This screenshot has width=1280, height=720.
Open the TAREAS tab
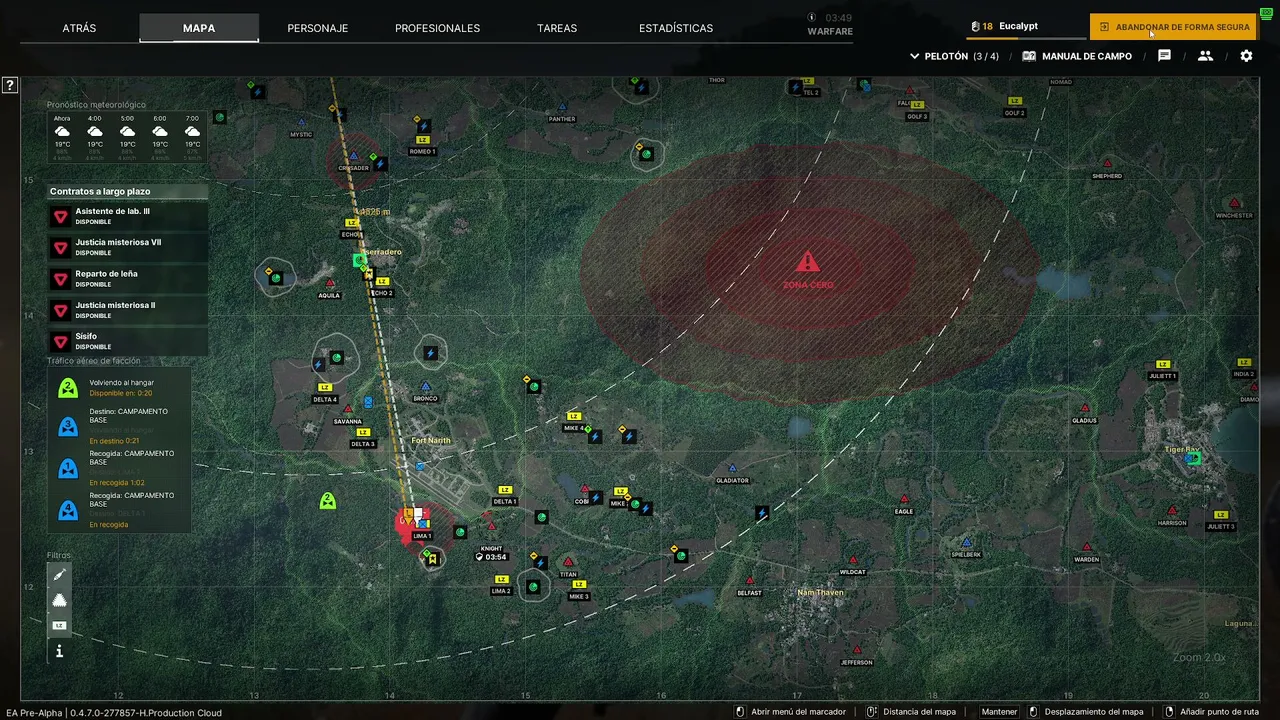point(557,28)
